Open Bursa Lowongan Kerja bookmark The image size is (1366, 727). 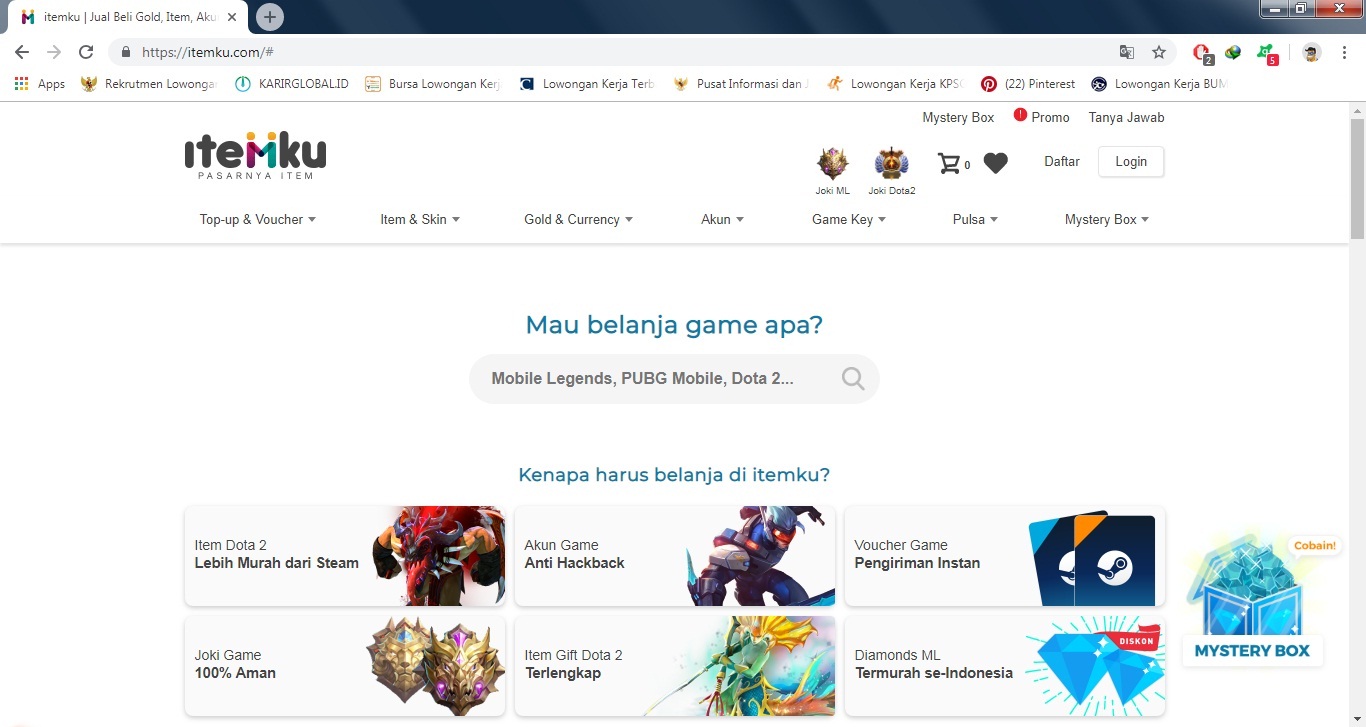tap(432, 84)
